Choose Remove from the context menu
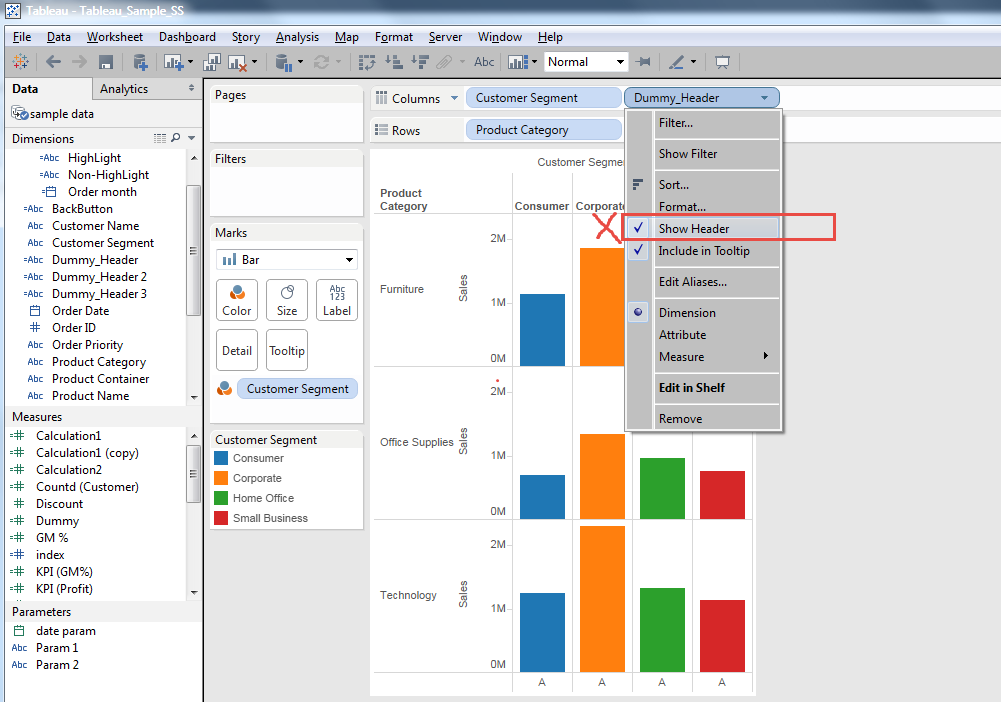This screenshot has width=1001, height=702. 703,419
